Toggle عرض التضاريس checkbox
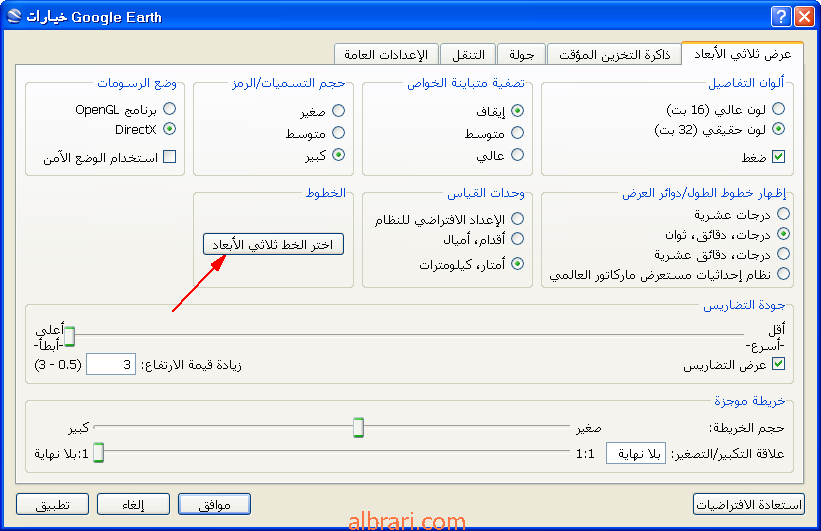 coord(779,364)
